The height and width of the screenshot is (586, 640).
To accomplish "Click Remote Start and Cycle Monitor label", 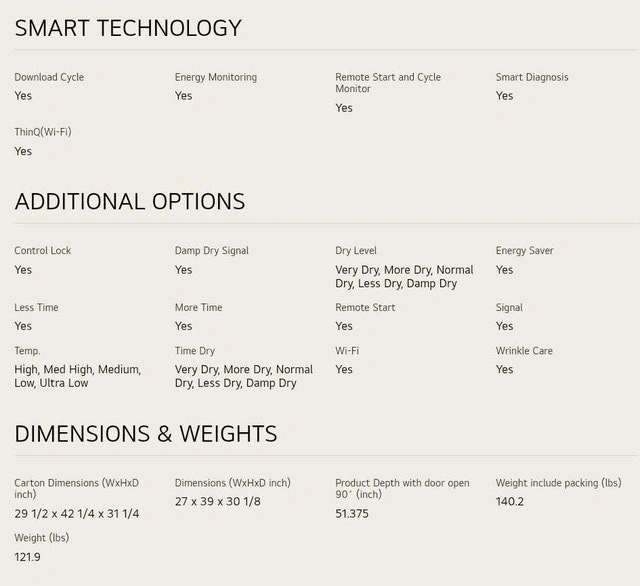I will click(x=388, y=83).
